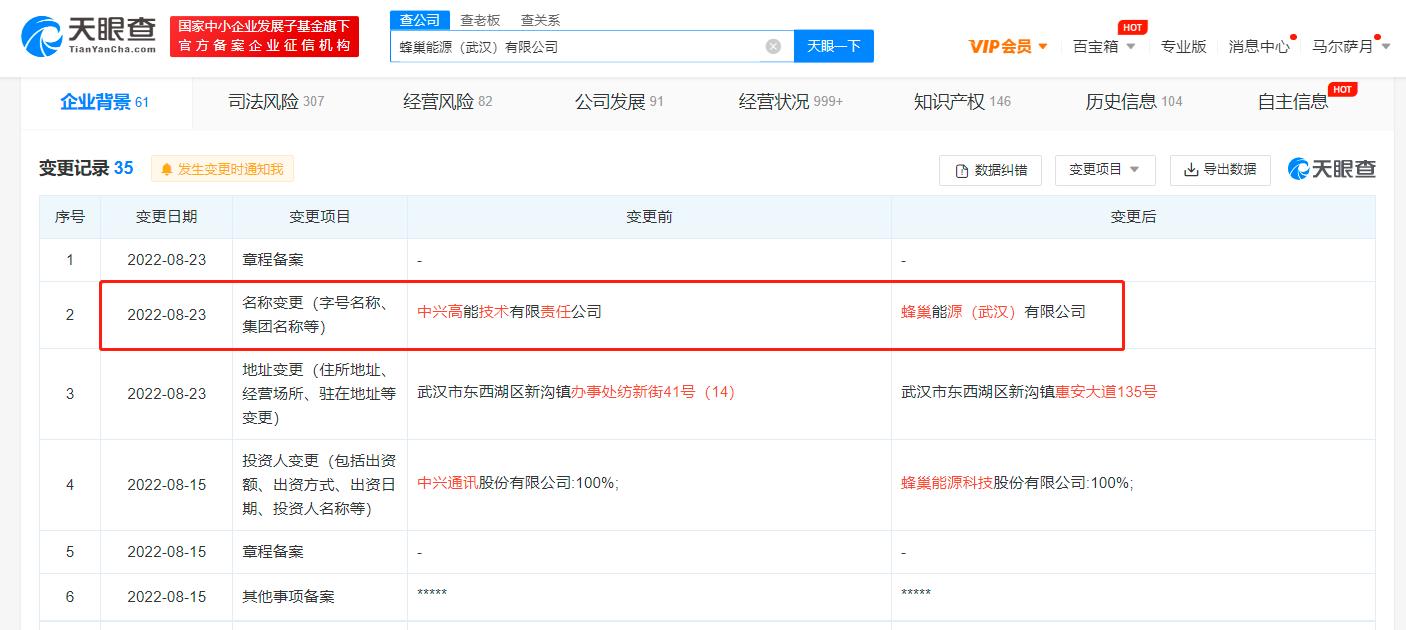Click date 2022-08-15 in row 4

[167, 485]
